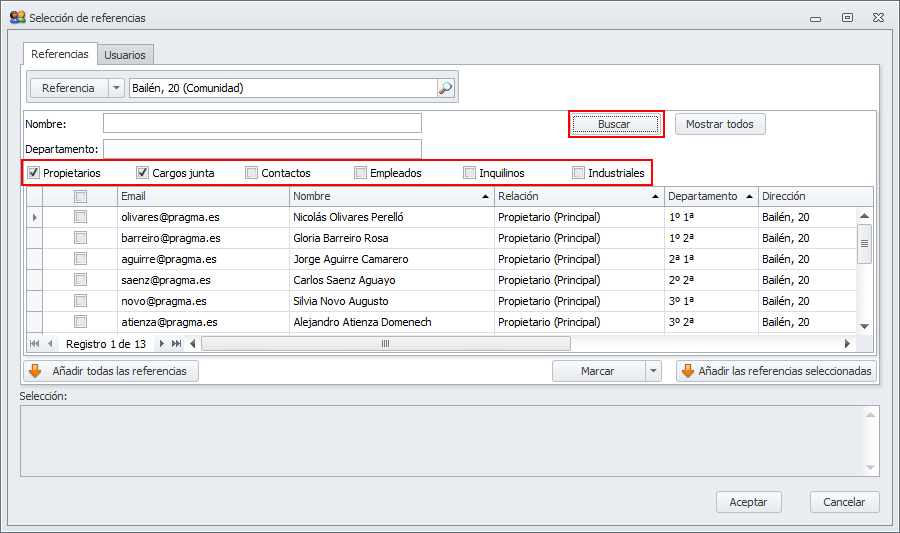The width and height of the screenshot is (900, 533).
Task: Expand the Marcar button dropdown arrow
Action: (654, 371)
